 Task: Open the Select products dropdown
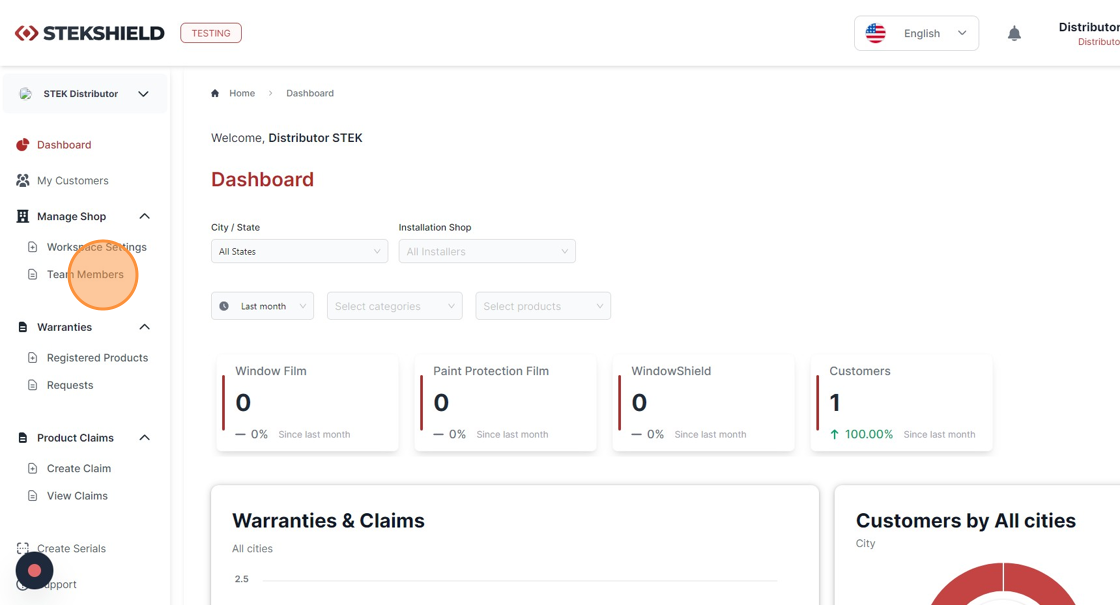(543, 306)
